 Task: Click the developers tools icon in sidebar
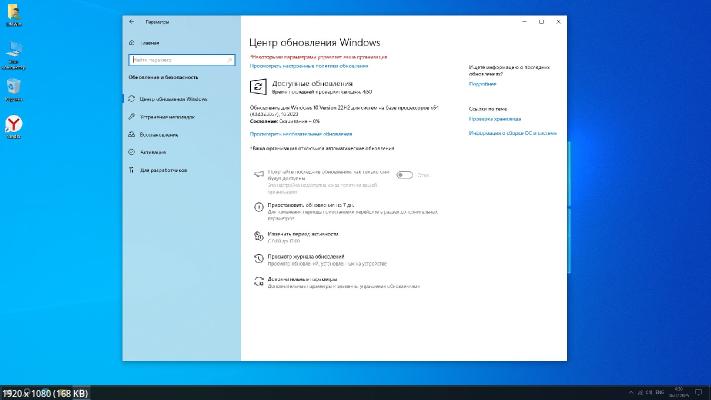pos(131,170)
